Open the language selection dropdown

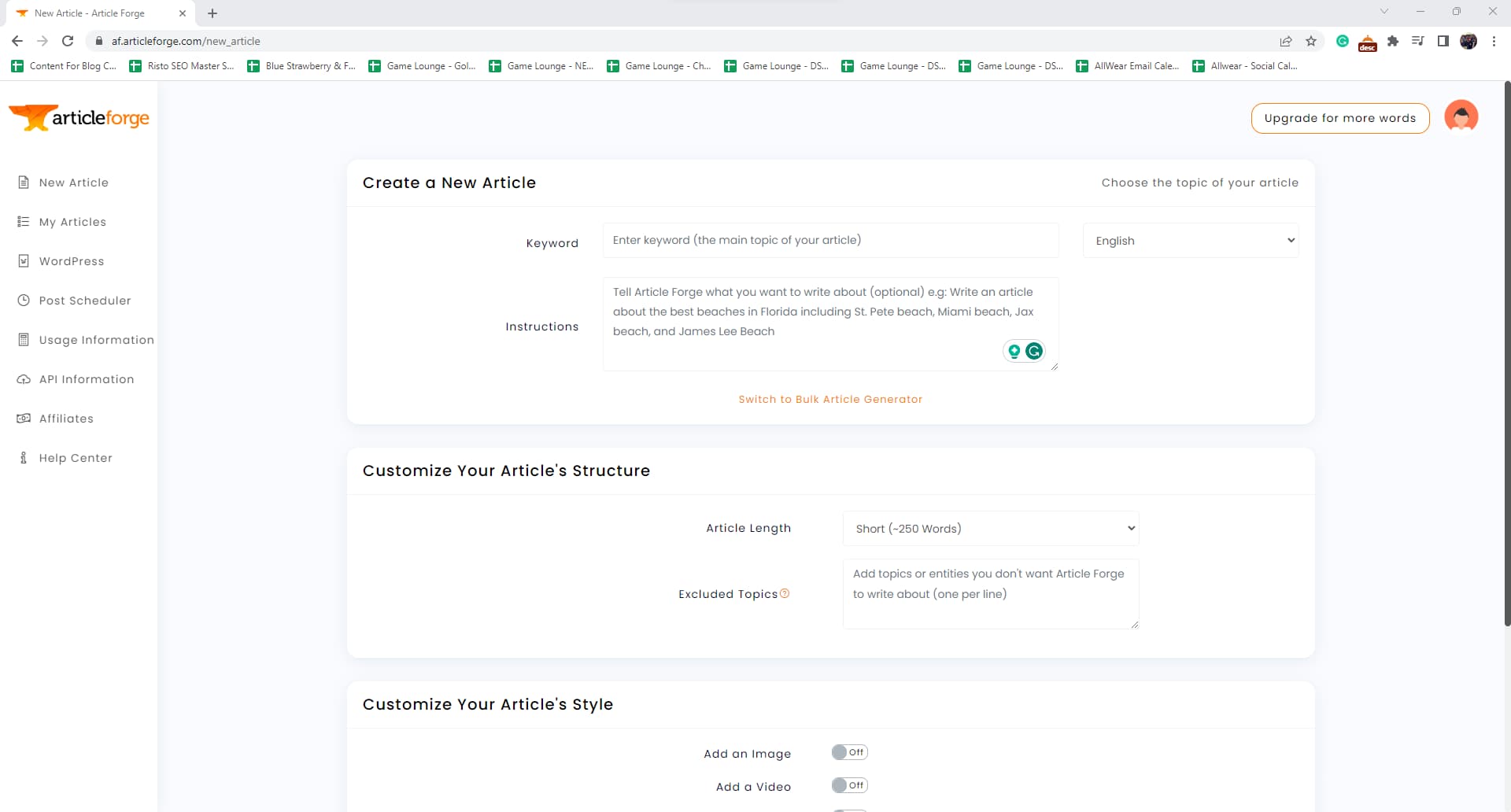(1190, 240)
